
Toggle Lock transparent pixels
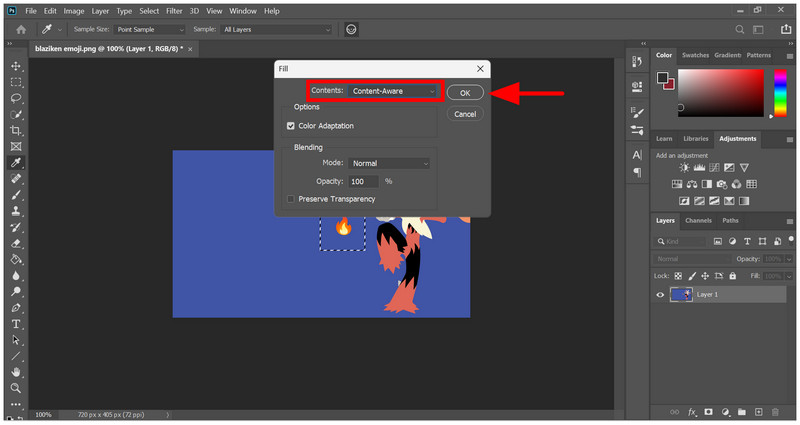pos(678,276)
